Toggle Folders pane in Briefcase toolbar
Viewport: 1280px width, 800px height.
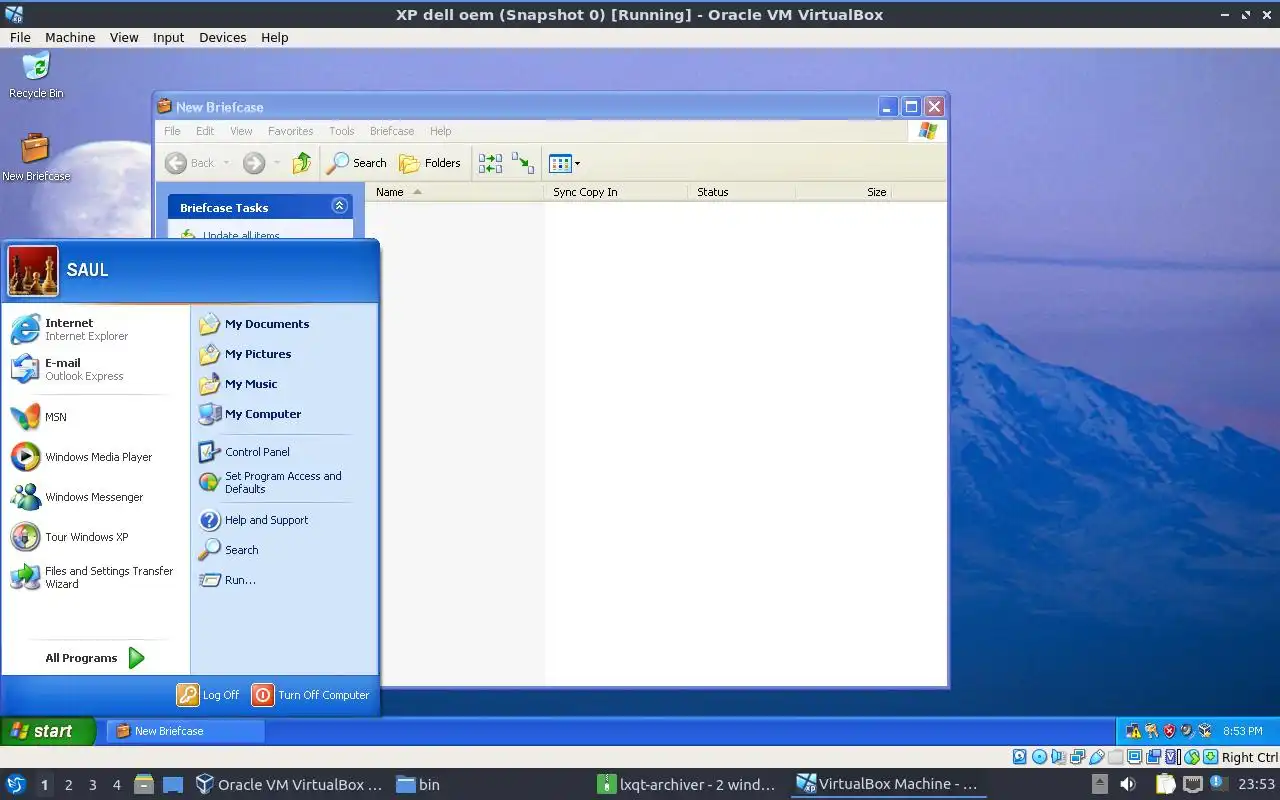[430, 163]
